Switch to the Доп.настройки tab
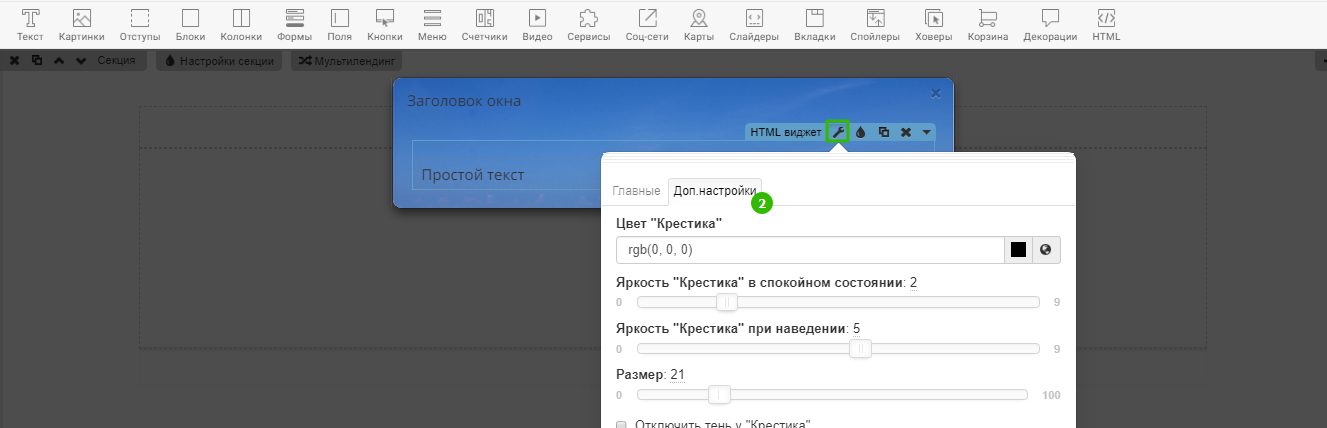1327x428 pixels. [714, 191]
